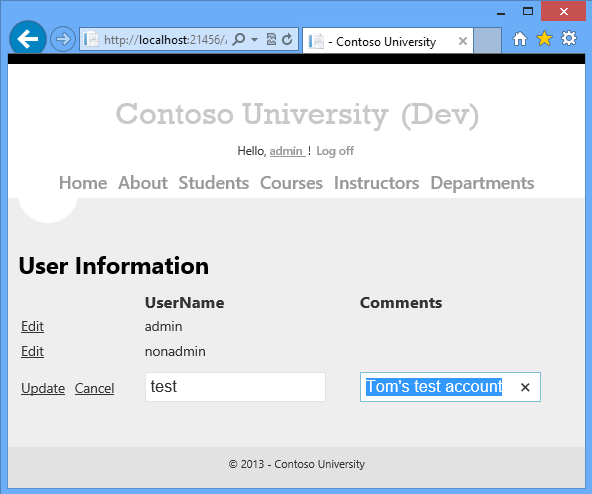Clear the Comments field with X button

click(x=525, y=387)
